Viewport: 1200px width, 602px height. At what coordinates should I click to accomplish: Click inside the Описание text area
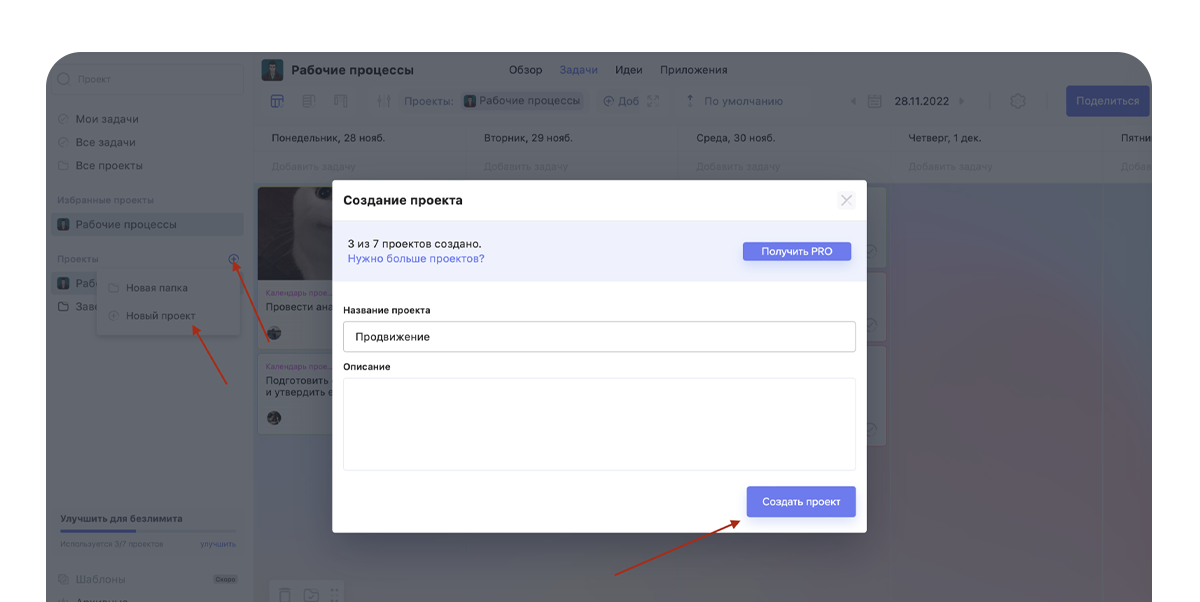click(599, 424)
